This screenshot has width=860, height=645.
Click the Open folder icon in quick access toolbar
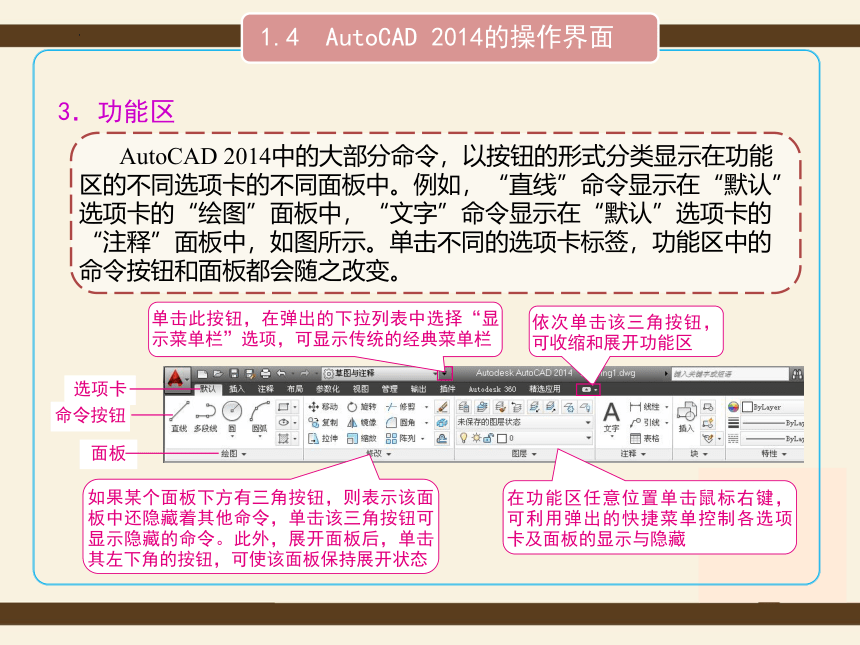[218, 374]
